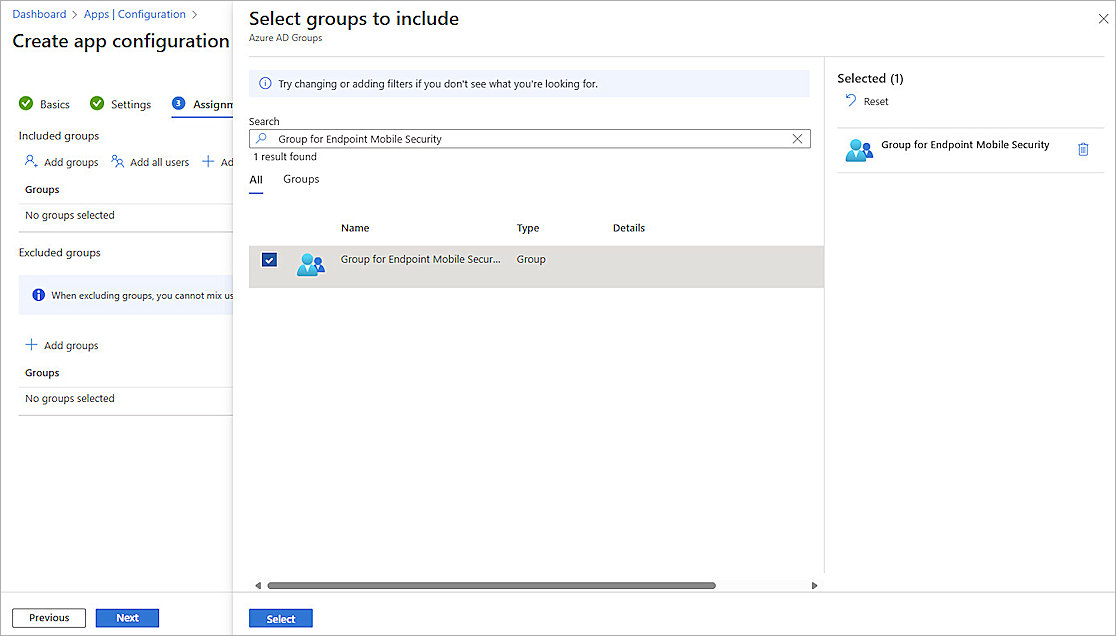Click Add all users
Screen dimensions: 1116x636
(x=150, y=162)
